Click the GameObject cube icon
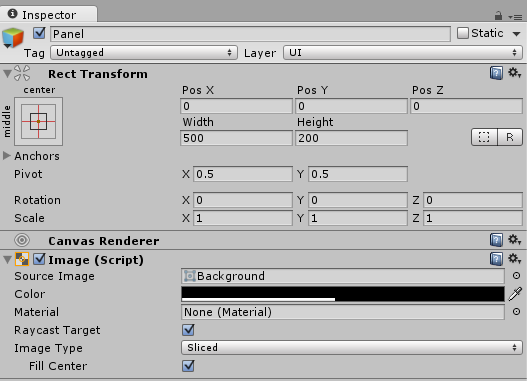The width and height of the screenshot is (527, 381). 13,38
